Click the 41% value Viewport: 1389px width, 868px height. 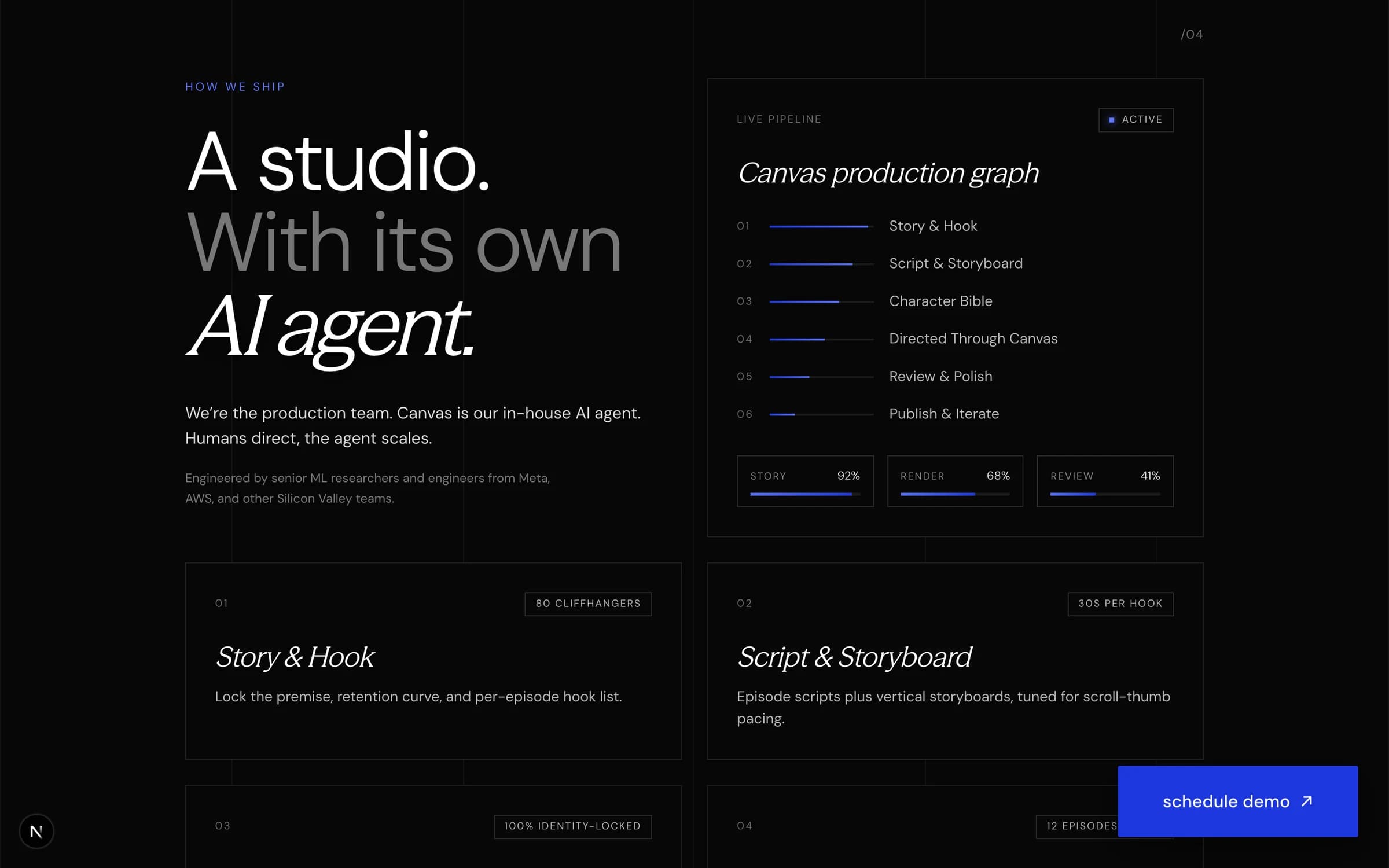point(1151,476)
